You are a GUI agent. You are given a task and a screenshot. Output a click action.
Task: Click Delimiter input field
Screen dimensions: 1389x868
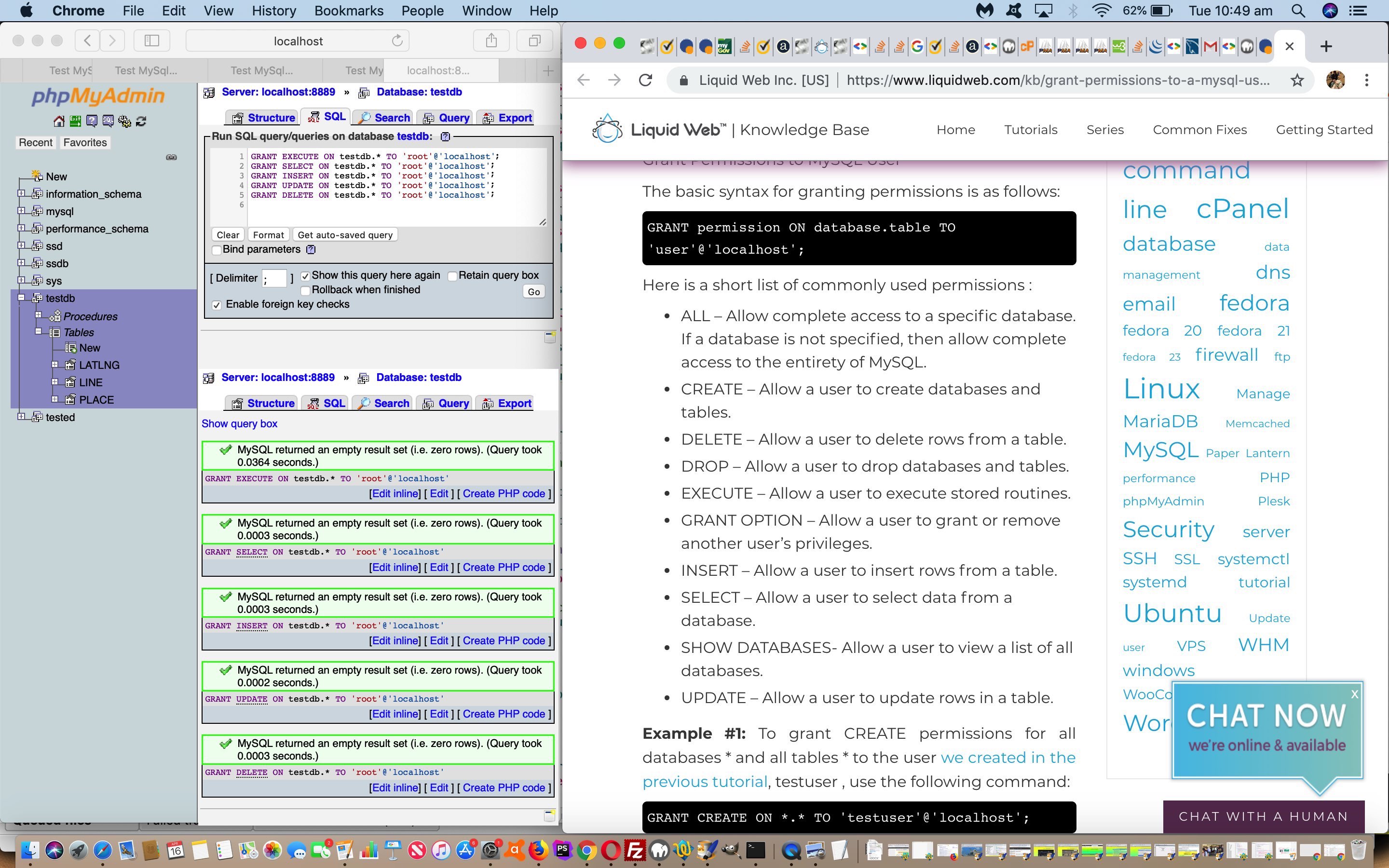274,278
